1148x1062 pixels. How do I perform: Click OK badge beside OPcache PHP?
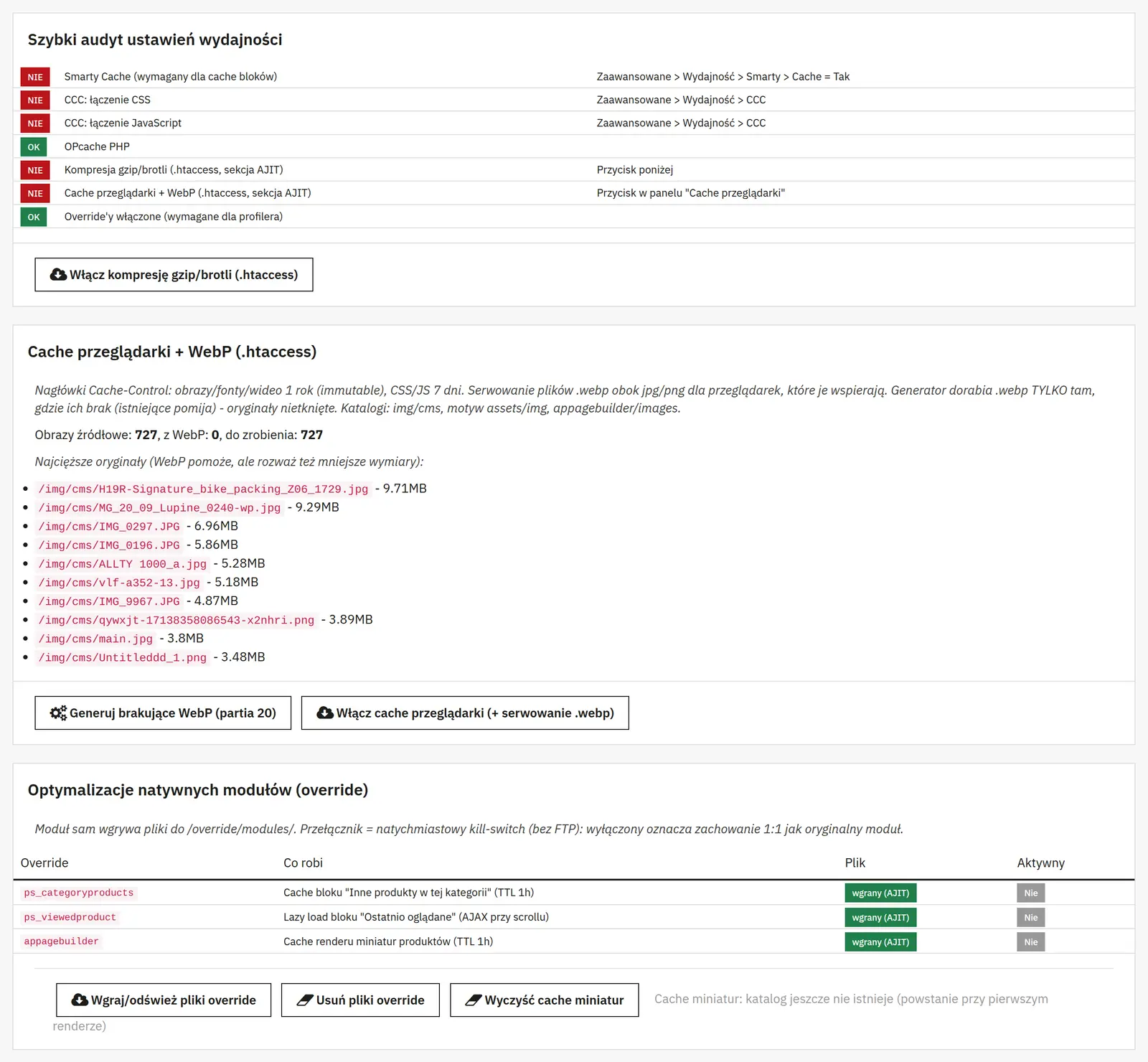(x=34, y=147)
